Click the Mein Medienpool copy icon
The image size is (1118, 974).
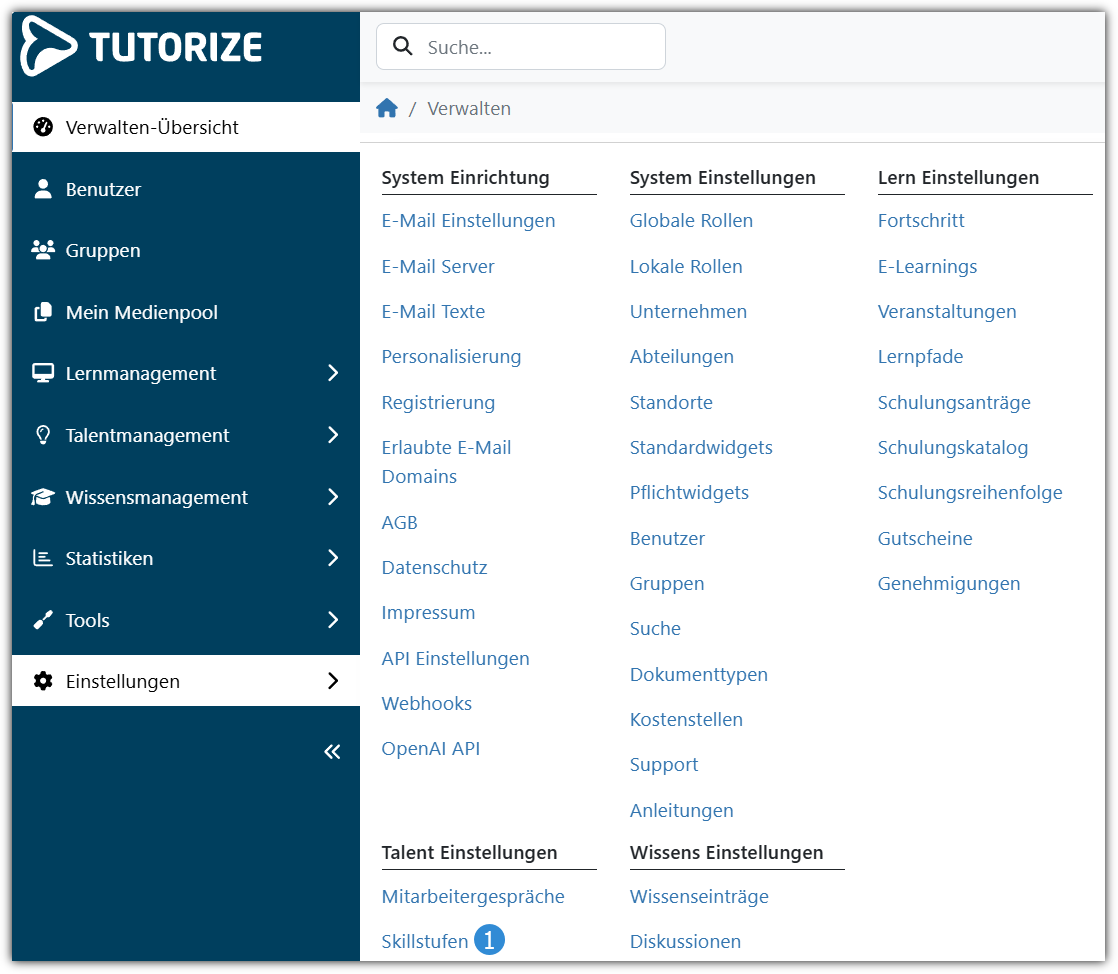coord(43,312)
